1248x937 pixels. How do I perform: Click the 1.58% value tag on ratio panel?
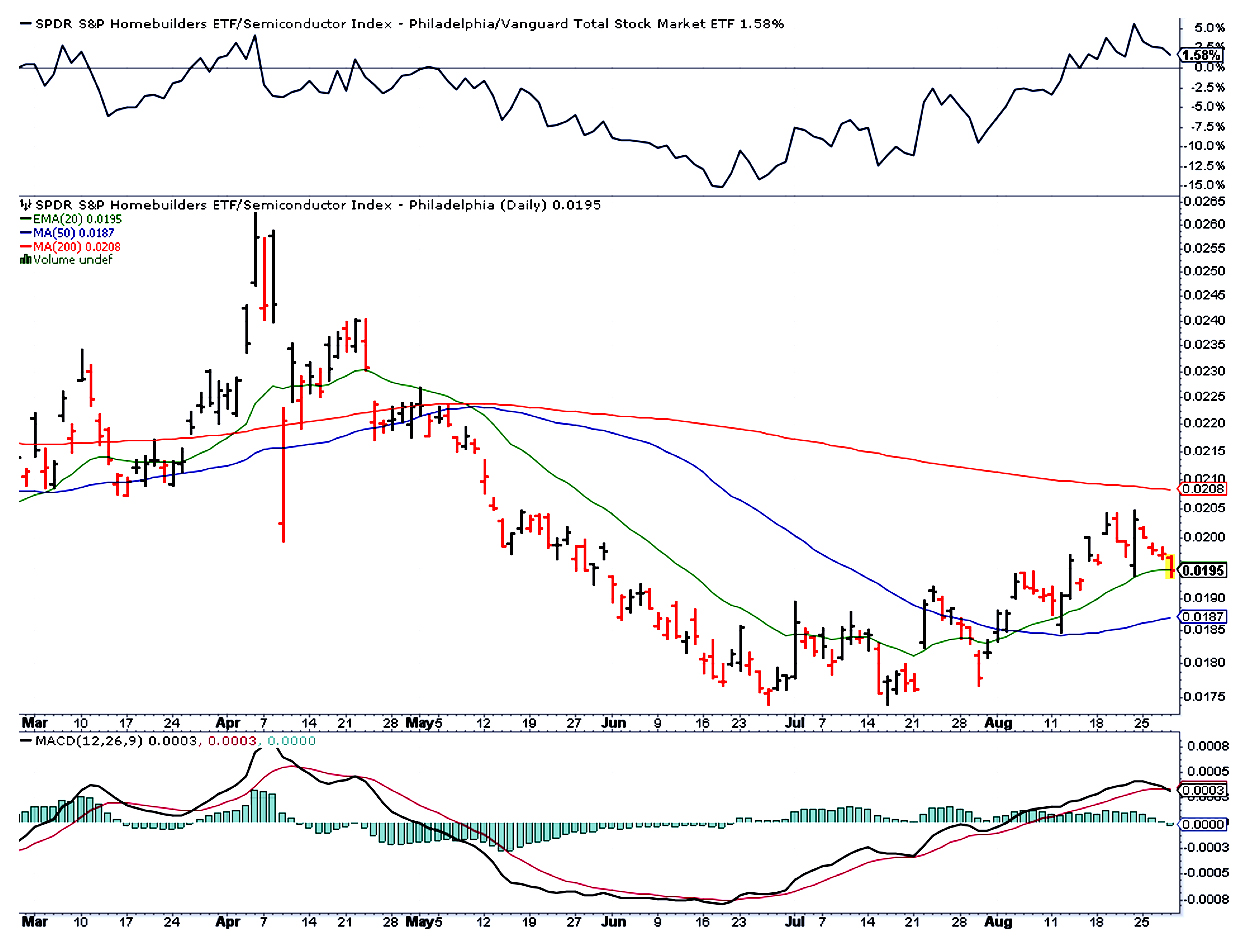(1200, 56)
